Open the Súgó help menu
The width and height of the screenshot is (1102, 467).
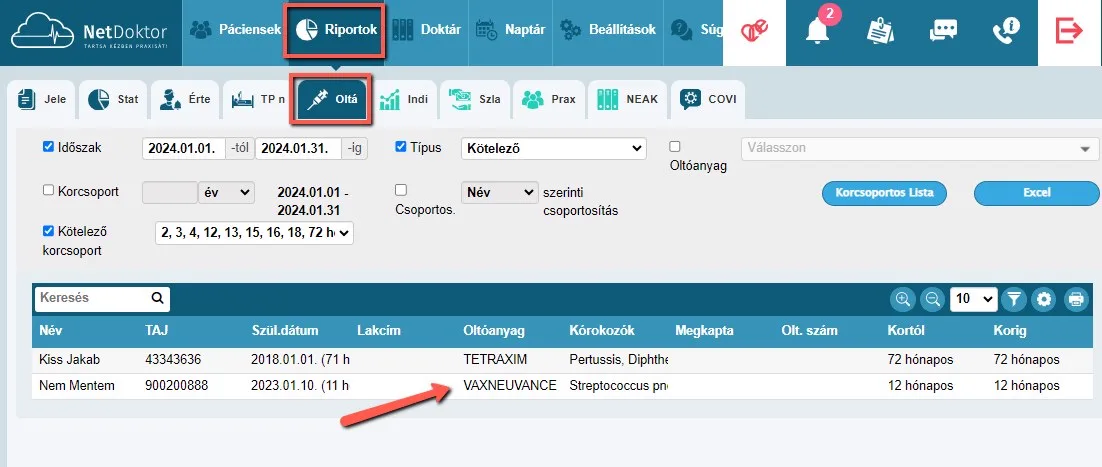tap(694, 30)
